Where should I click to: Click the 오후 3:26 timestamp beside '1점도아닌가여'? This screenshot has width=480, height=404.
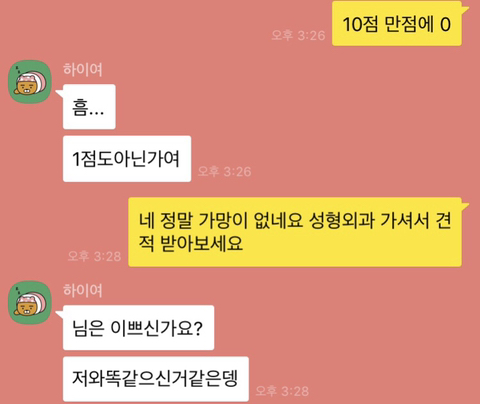tap(224, 171)
